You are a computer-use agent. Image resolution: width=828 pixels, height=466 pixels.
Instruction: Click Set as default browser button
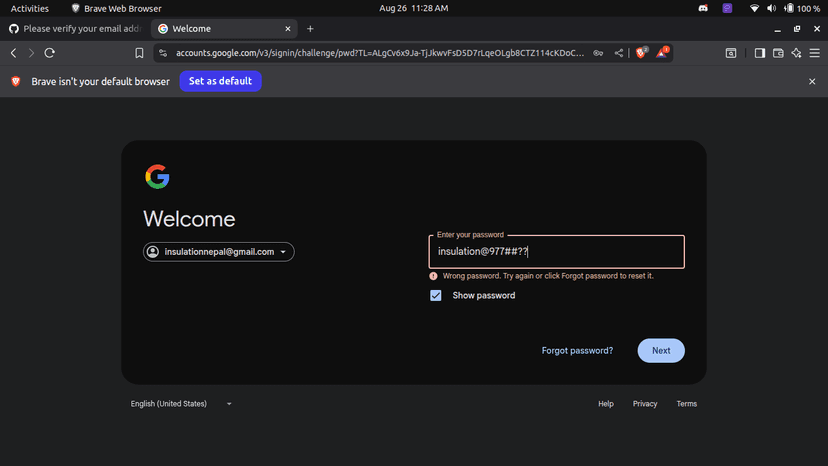tap(220, 81)
